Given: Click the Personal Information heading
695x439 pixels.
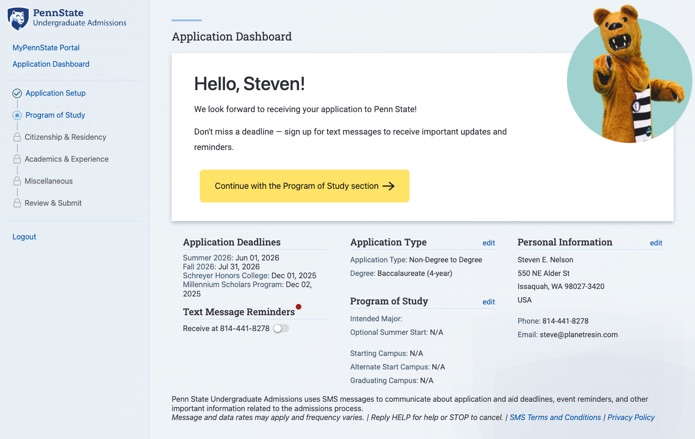Looking at the screenshot, I should coord(565,242).
